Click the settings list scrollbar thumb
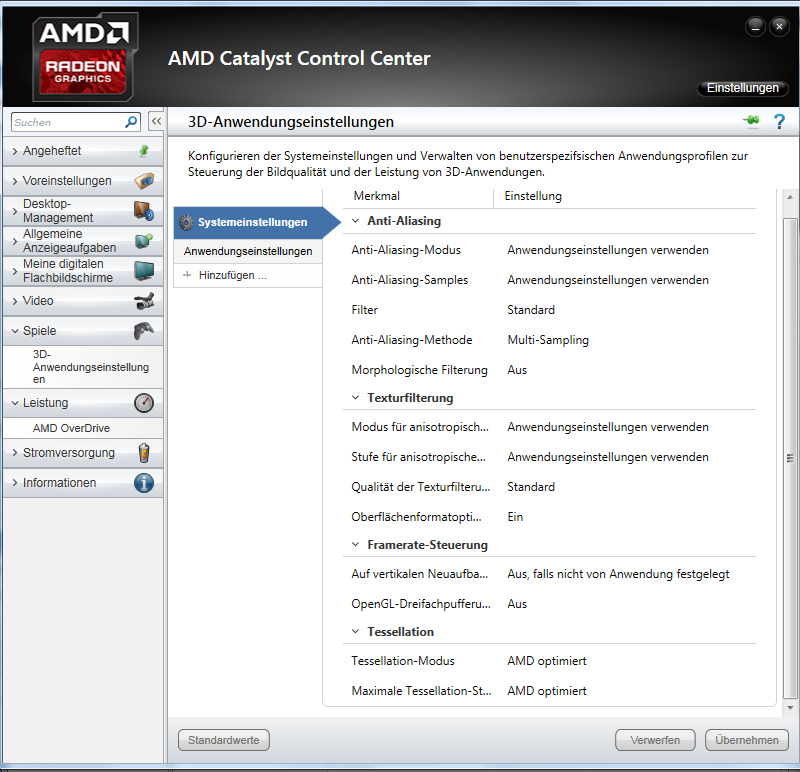Image resolution: width=800 pixels, height=772 pixels. click(x=790, y=458)
